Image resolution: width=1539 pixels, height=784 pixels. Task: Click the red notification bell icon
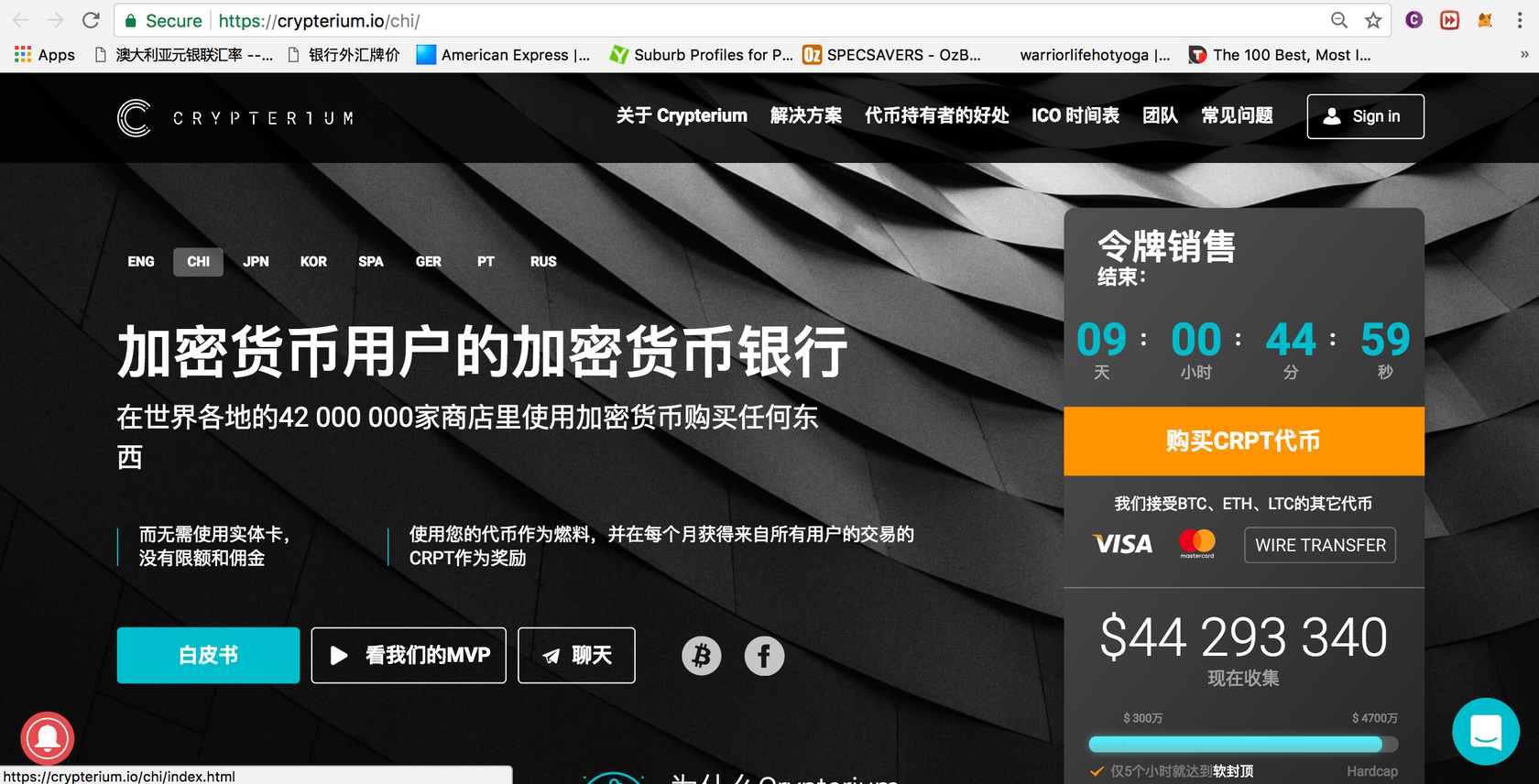click(48, 738)
